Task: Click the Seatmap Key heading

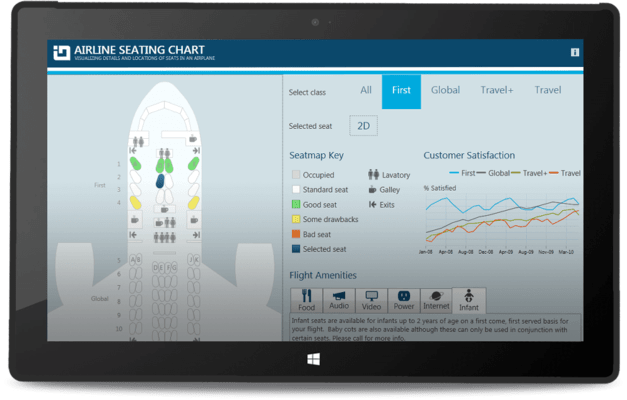Action: [316, 155]
